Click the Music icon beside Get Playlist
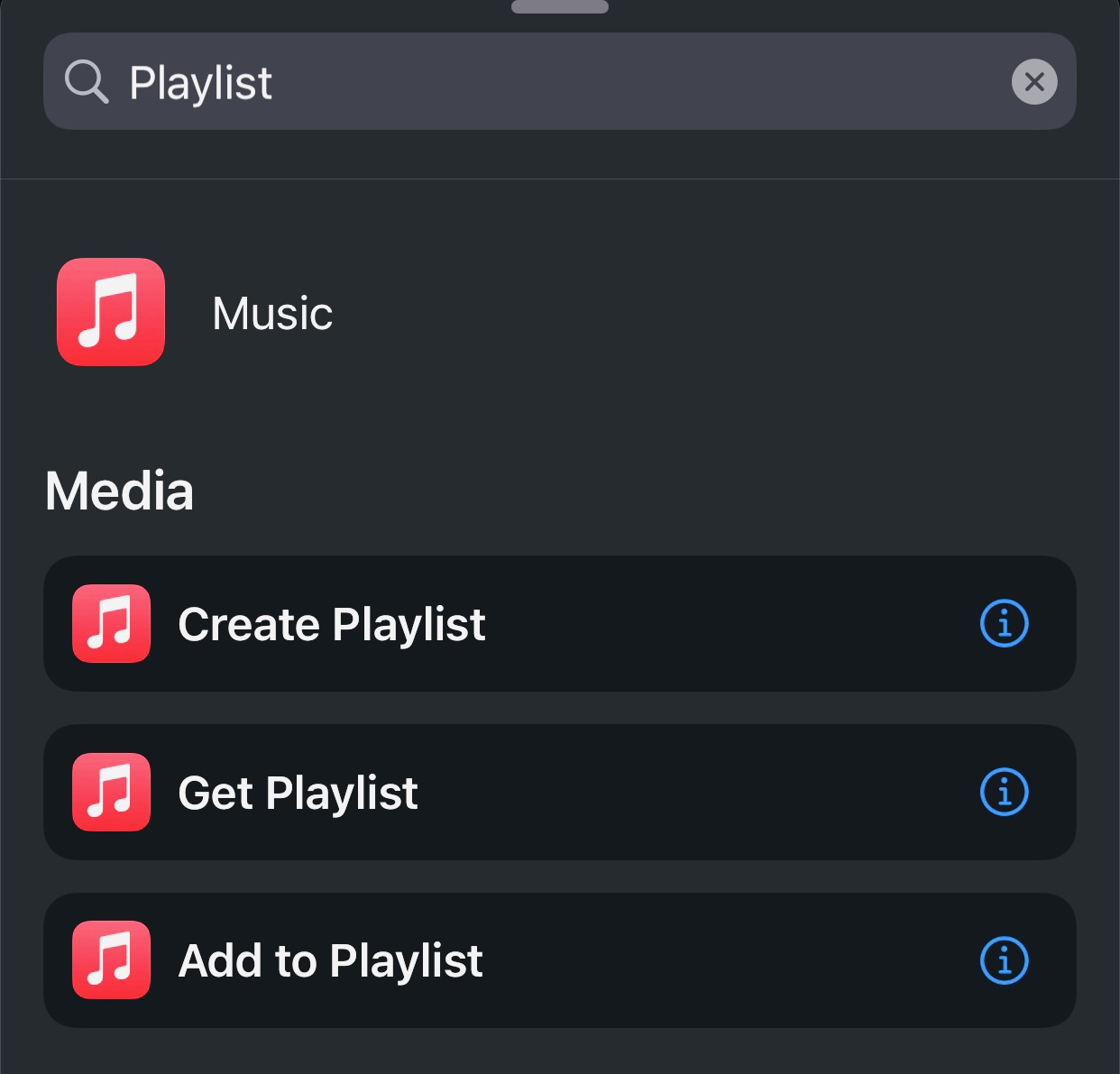This screenshot has width=1120, height=1074. point(111,792)
